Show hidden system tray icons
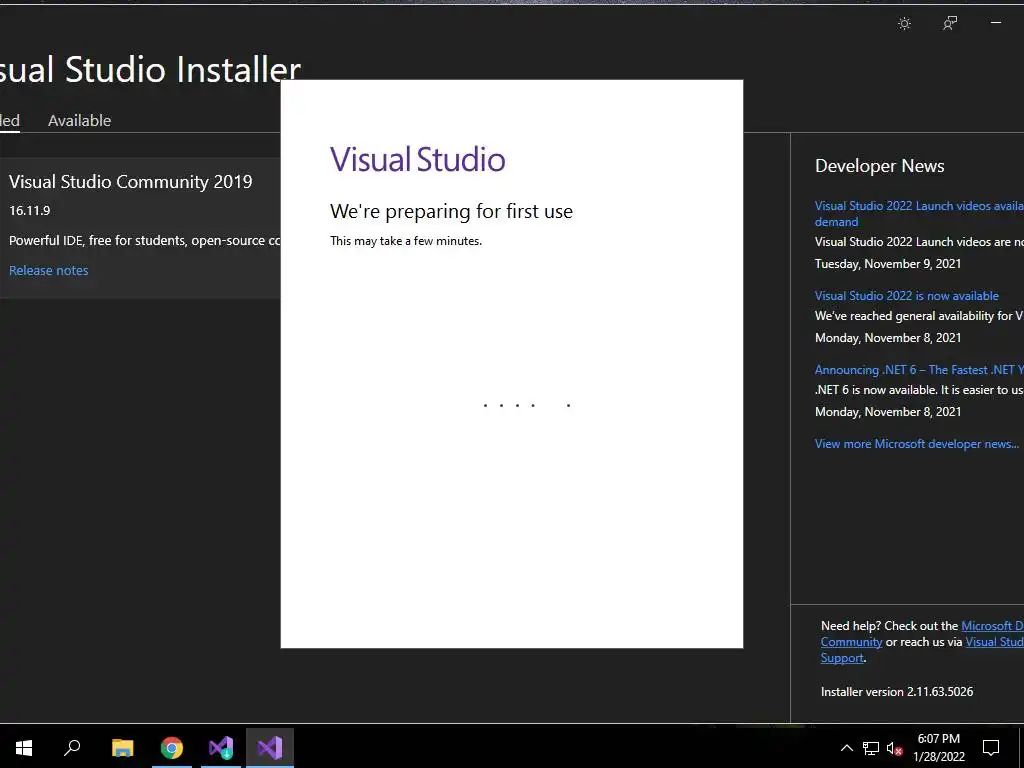Screen dimensions: 1024x768 pyautogui.click(x=846, y=748)
